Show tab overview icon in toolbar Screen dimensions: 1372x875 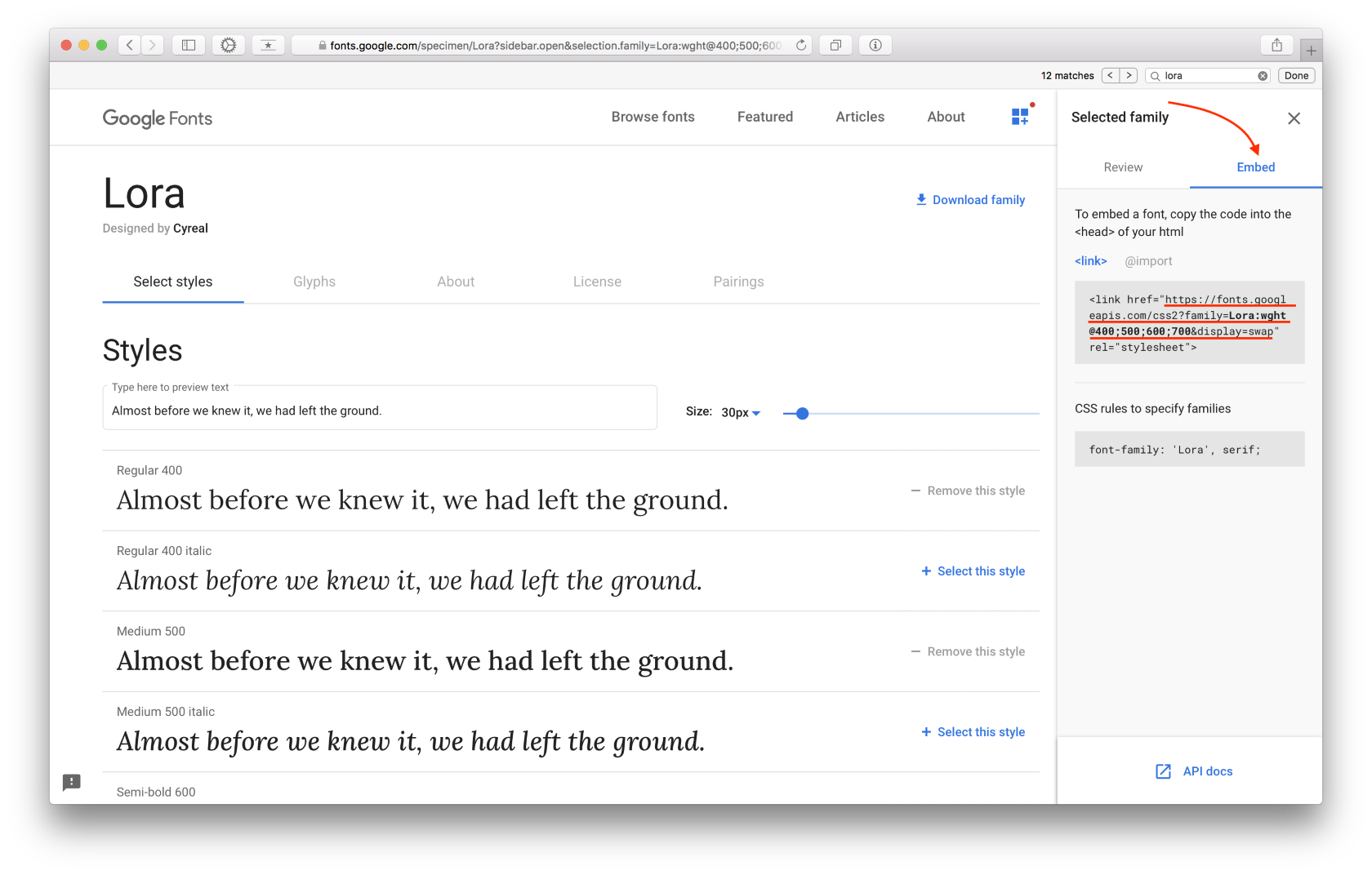[x=835, y=46]
